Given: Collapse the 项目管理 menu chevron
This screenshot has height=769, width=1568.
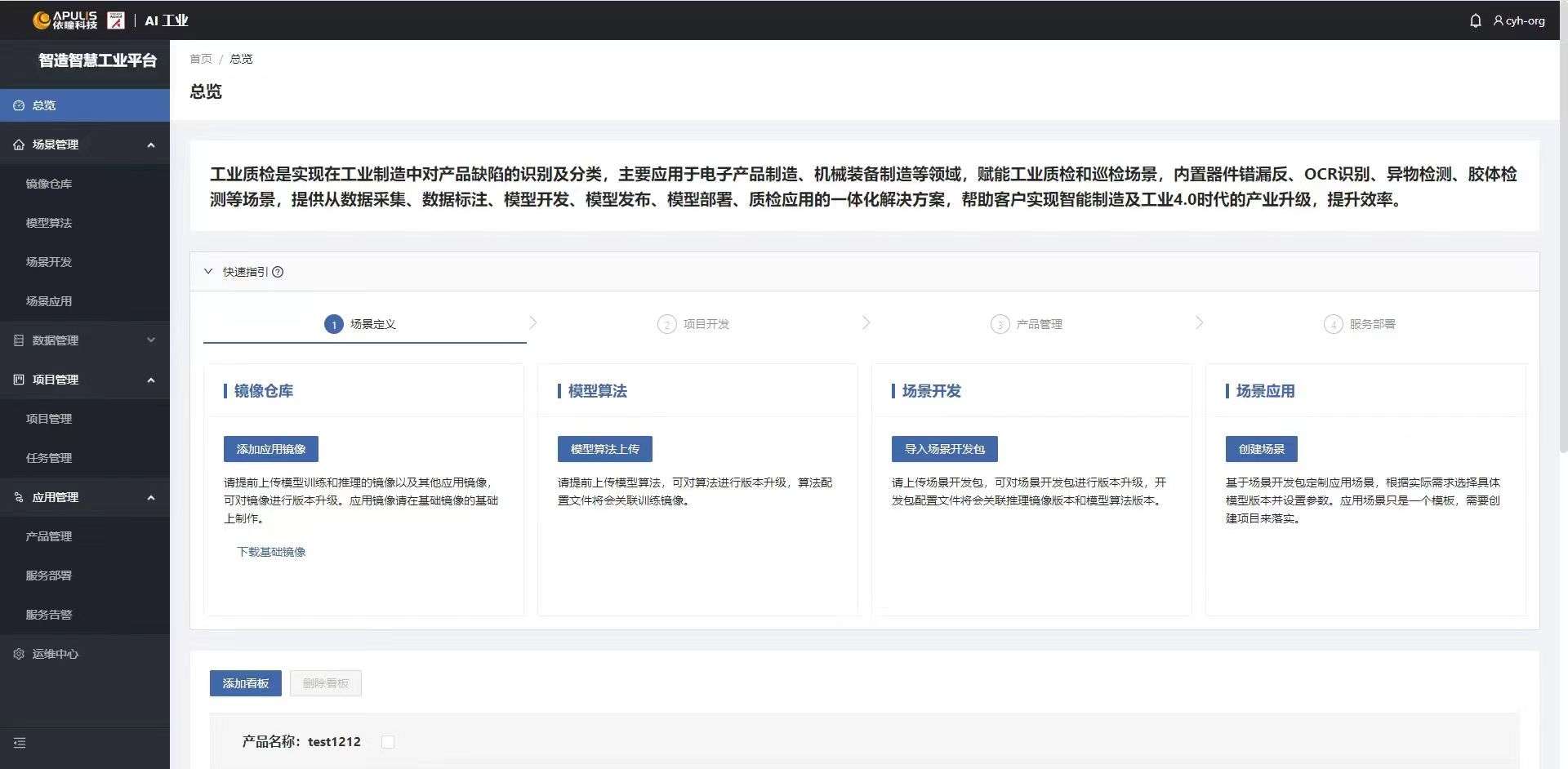Looking at the screenshot, I should point(150,380).
